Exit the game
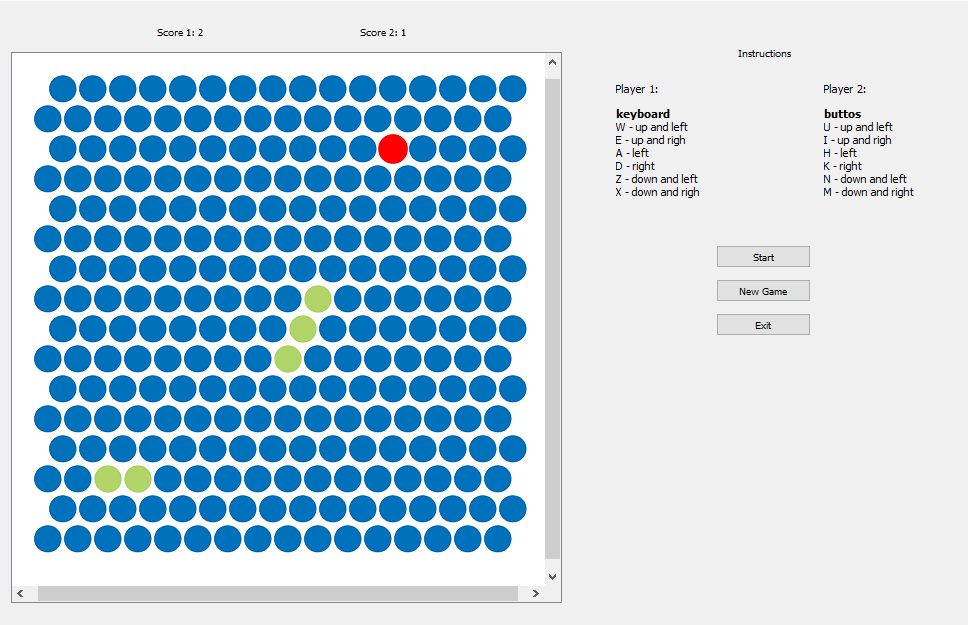Viewport: 968px width, 625px height. pyautogui.click(x=763, y=324)
